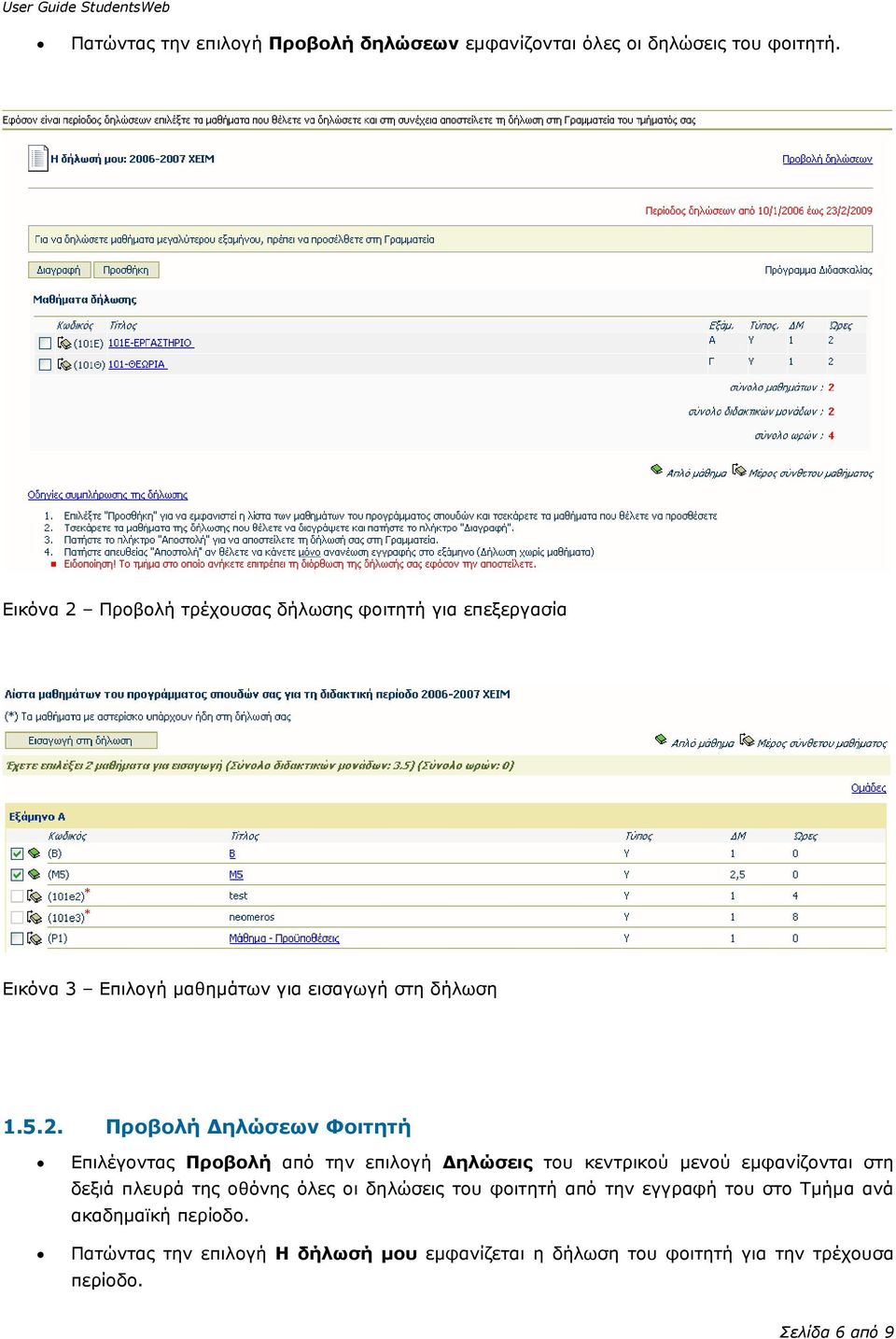896x1339 pixels.
Task: Click the document icon beside Η δήλωσή μου
Action: (37, 158)
